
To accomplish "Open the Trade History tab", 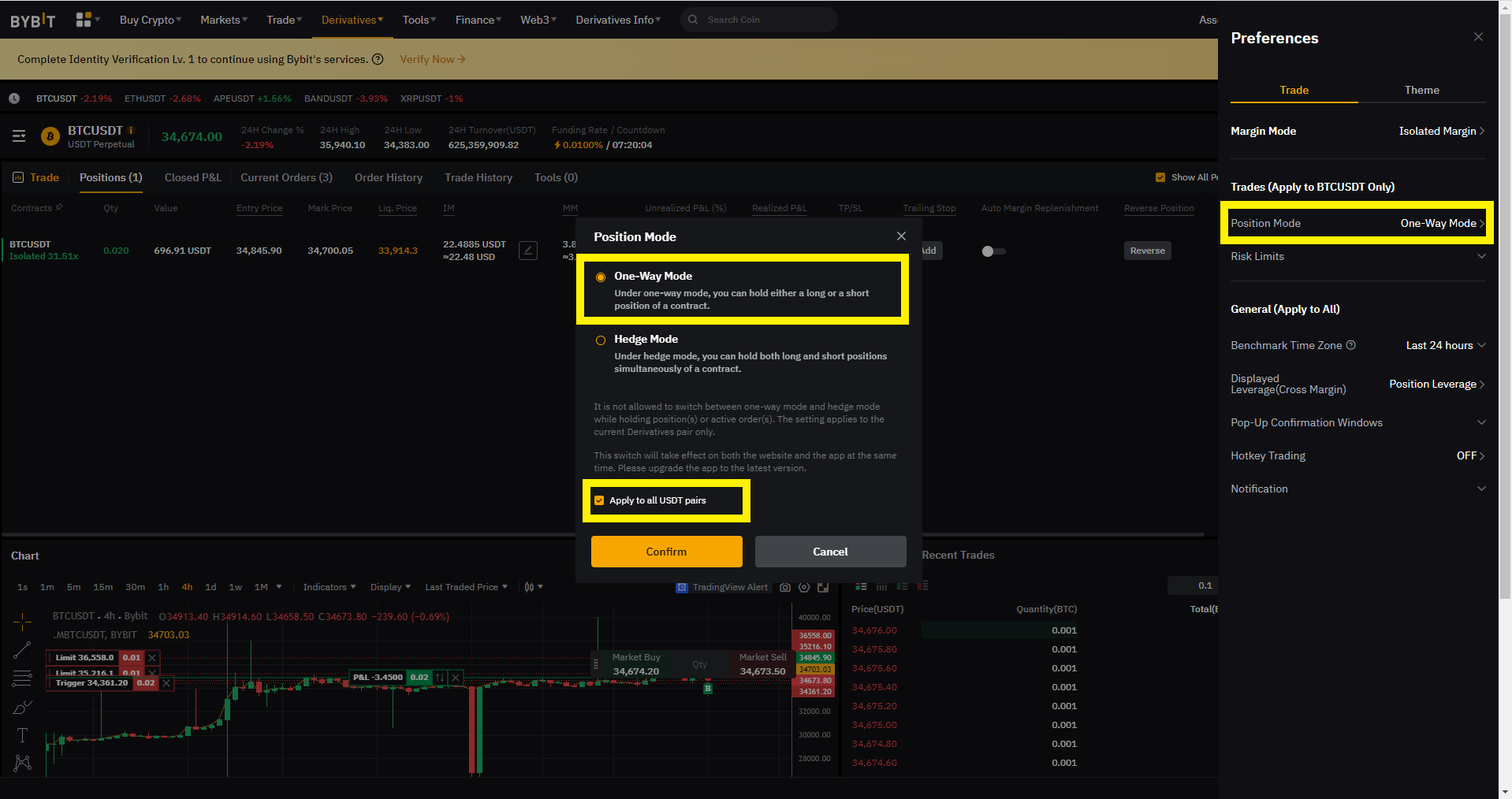I will (x=479, y=177).
